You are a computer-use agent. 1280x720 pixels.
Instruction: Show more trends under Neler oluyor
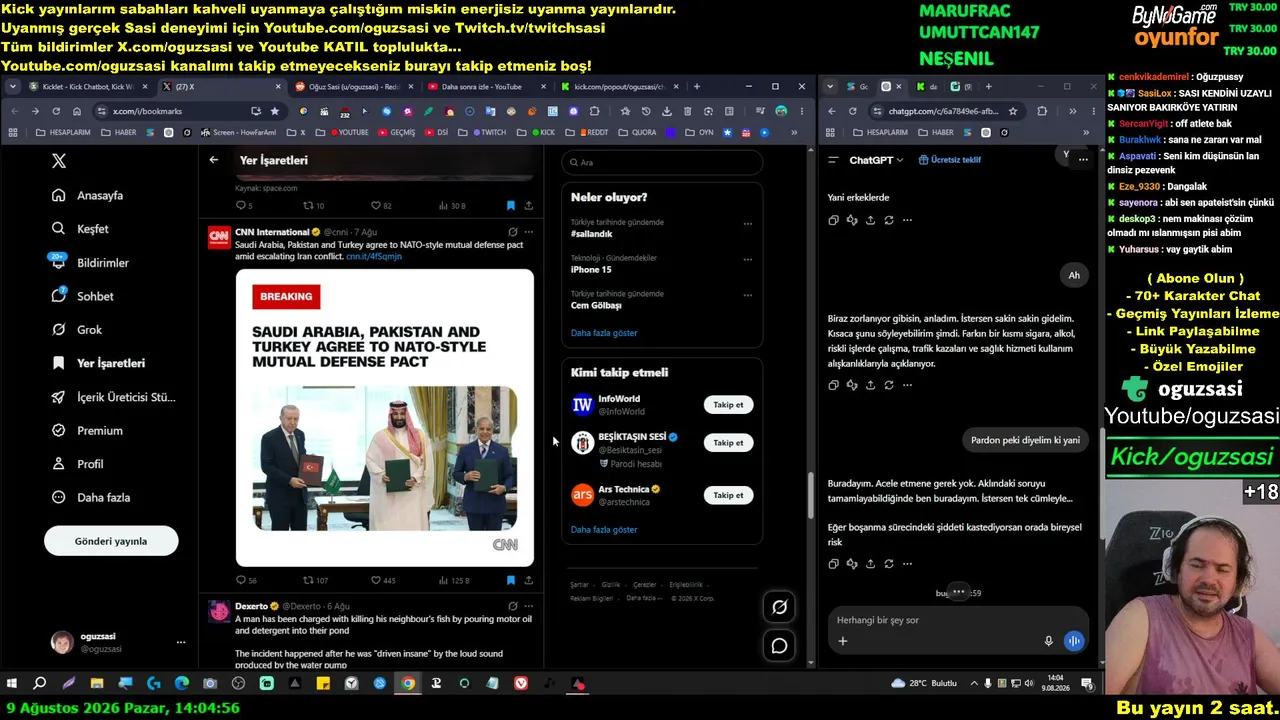point(604,333)
